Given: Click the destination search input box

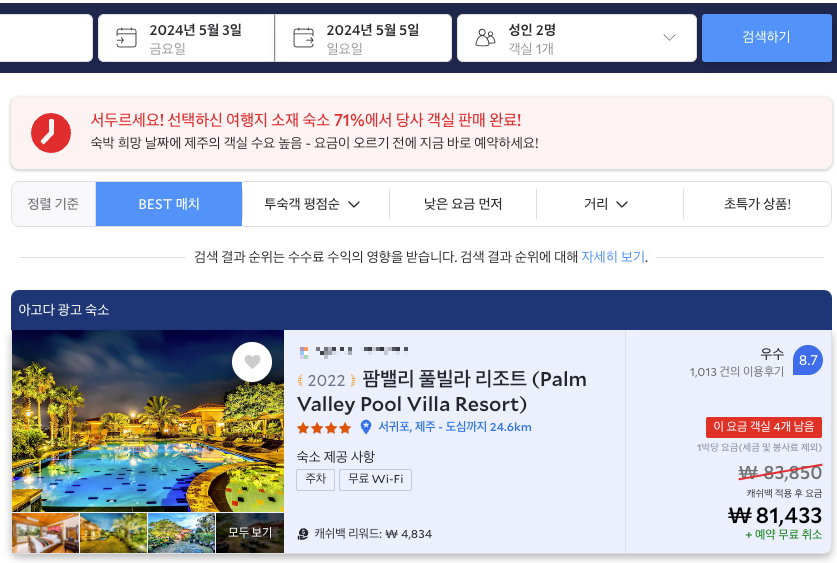Looking at the screenshot, I should coord(46,38).
